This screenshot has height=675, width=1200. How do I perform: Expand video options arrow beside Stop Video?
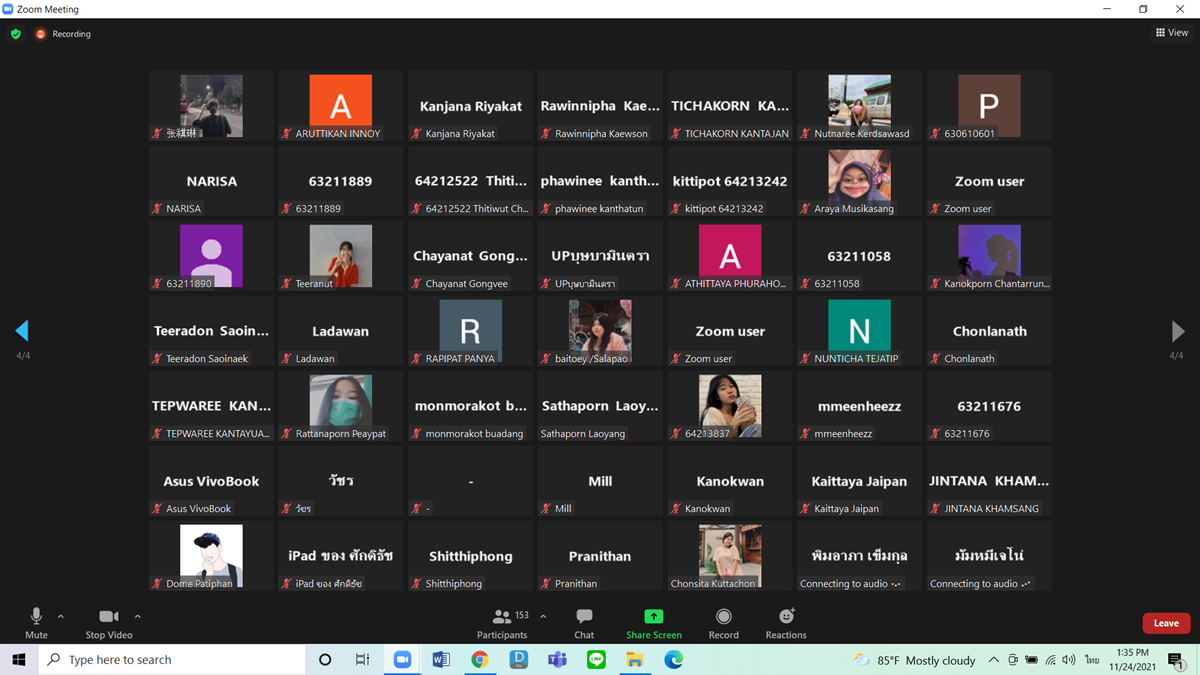pos(138,617)
